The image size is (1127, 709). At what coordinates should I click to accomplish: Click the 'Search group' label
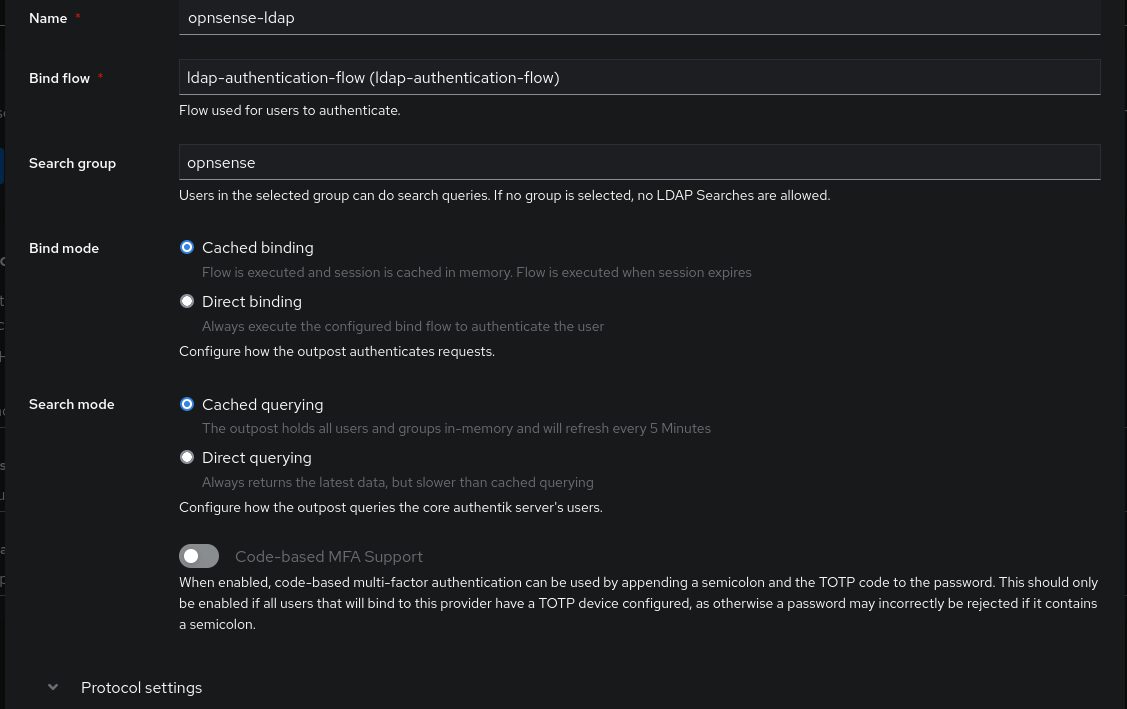click(73, 163)
